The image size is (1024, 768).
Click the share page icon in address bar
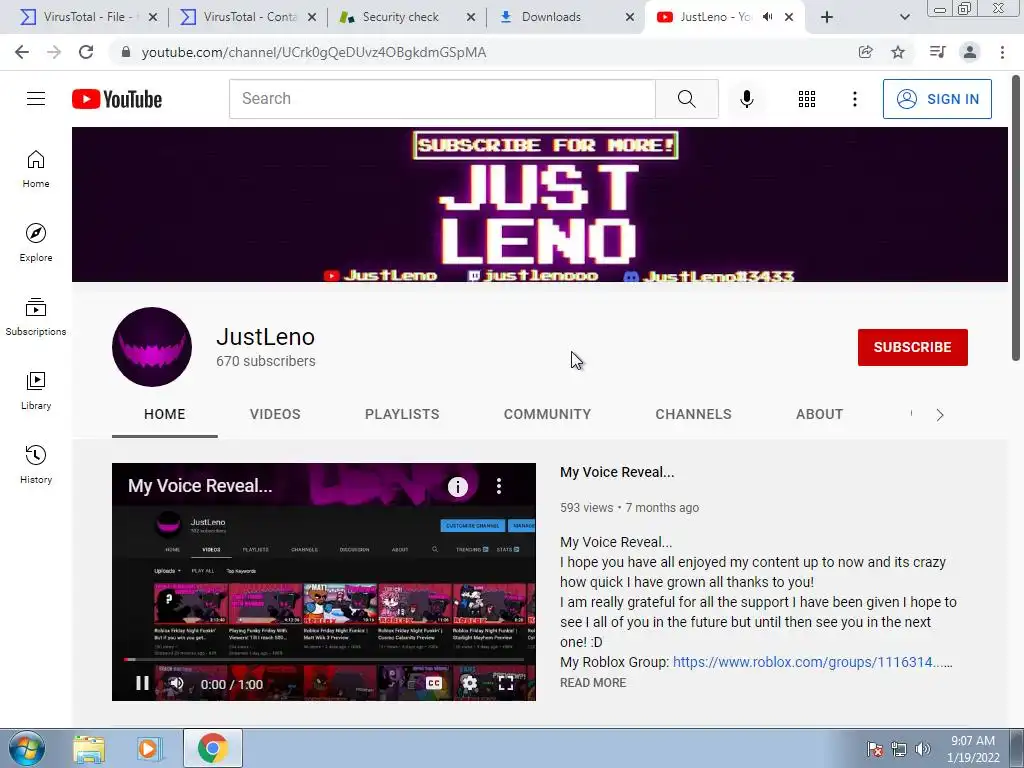(865, 52)
